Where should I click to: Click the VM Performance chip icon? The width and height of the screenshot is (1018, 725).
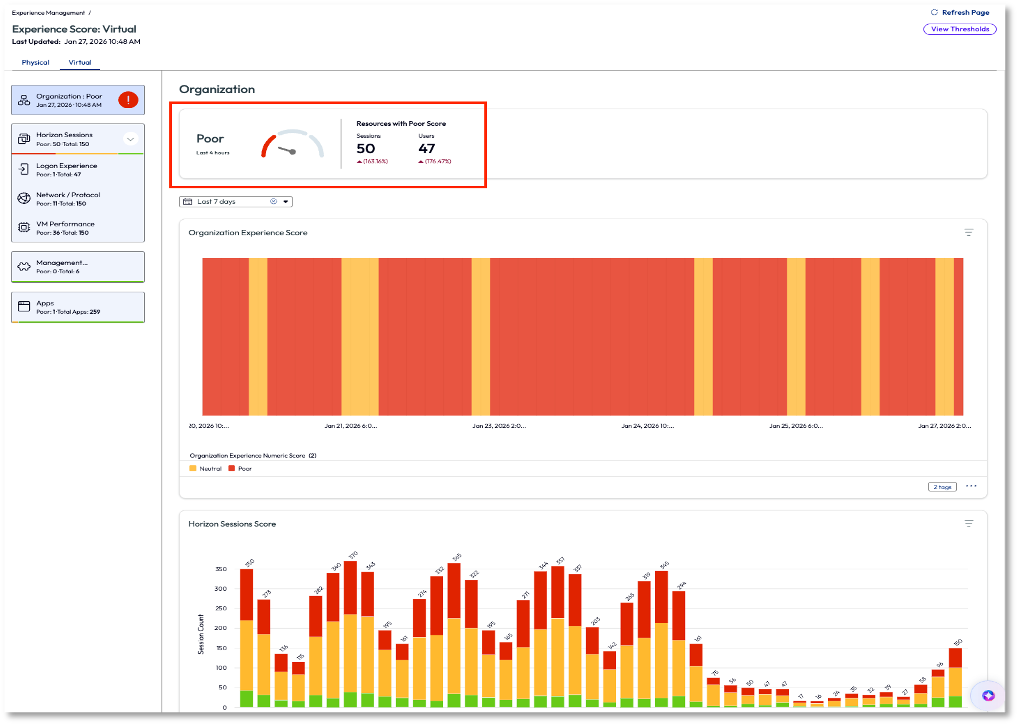pos(24,227)
